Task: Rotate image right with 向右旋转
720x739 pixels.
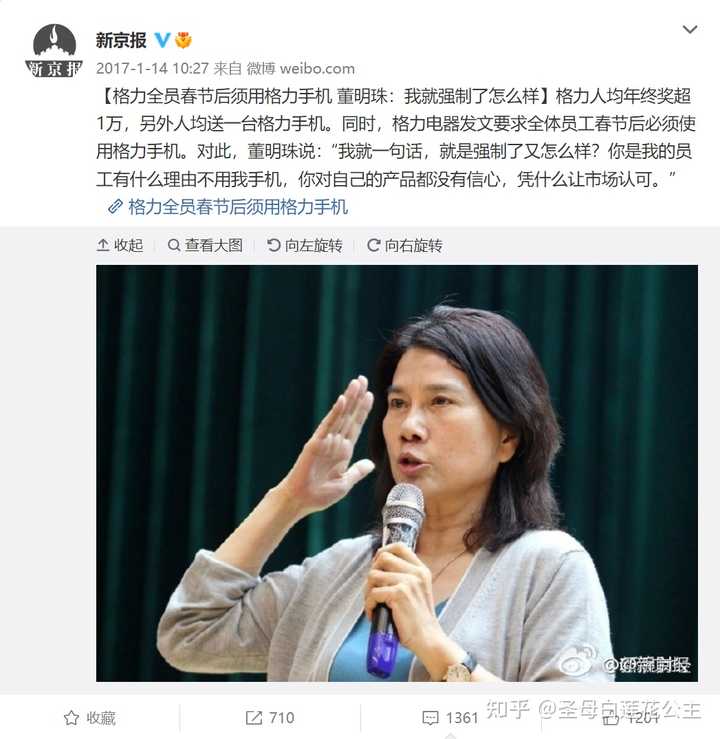Action: pos(404,246)
